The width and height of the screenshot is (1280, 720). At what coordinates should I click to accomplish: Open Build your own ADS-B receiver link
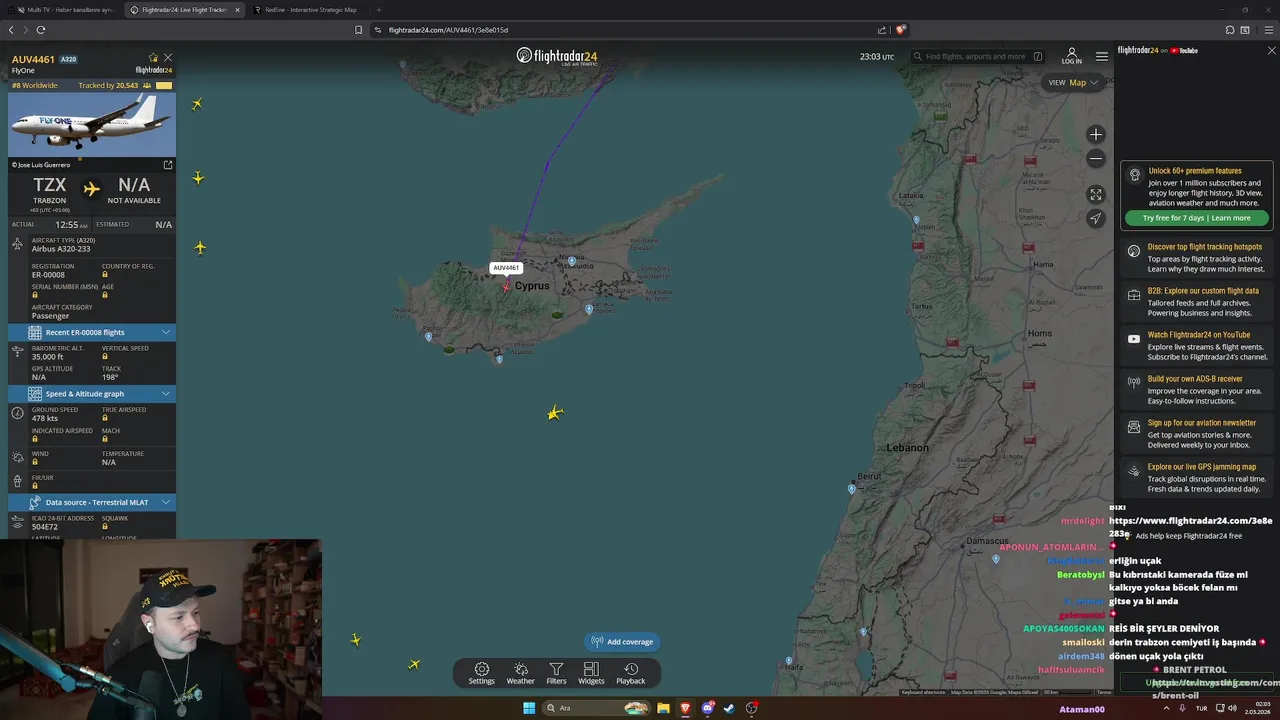pyautogui.click(x=1195, y=379)
